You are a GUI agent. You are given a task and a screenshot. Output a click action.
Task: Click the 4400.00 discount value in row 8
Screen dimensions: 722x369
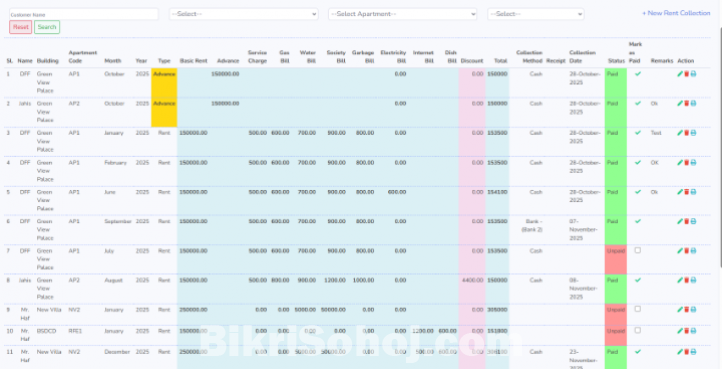pyautogui.click(x=472, y=280)
